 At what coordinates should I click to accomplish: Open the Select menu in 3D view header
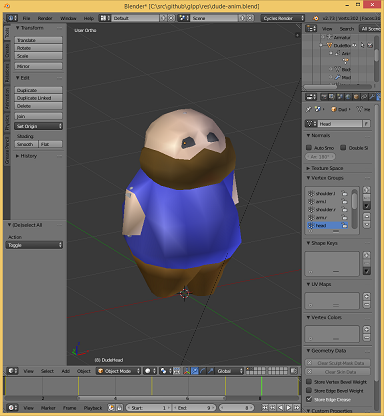click(47, 371)
